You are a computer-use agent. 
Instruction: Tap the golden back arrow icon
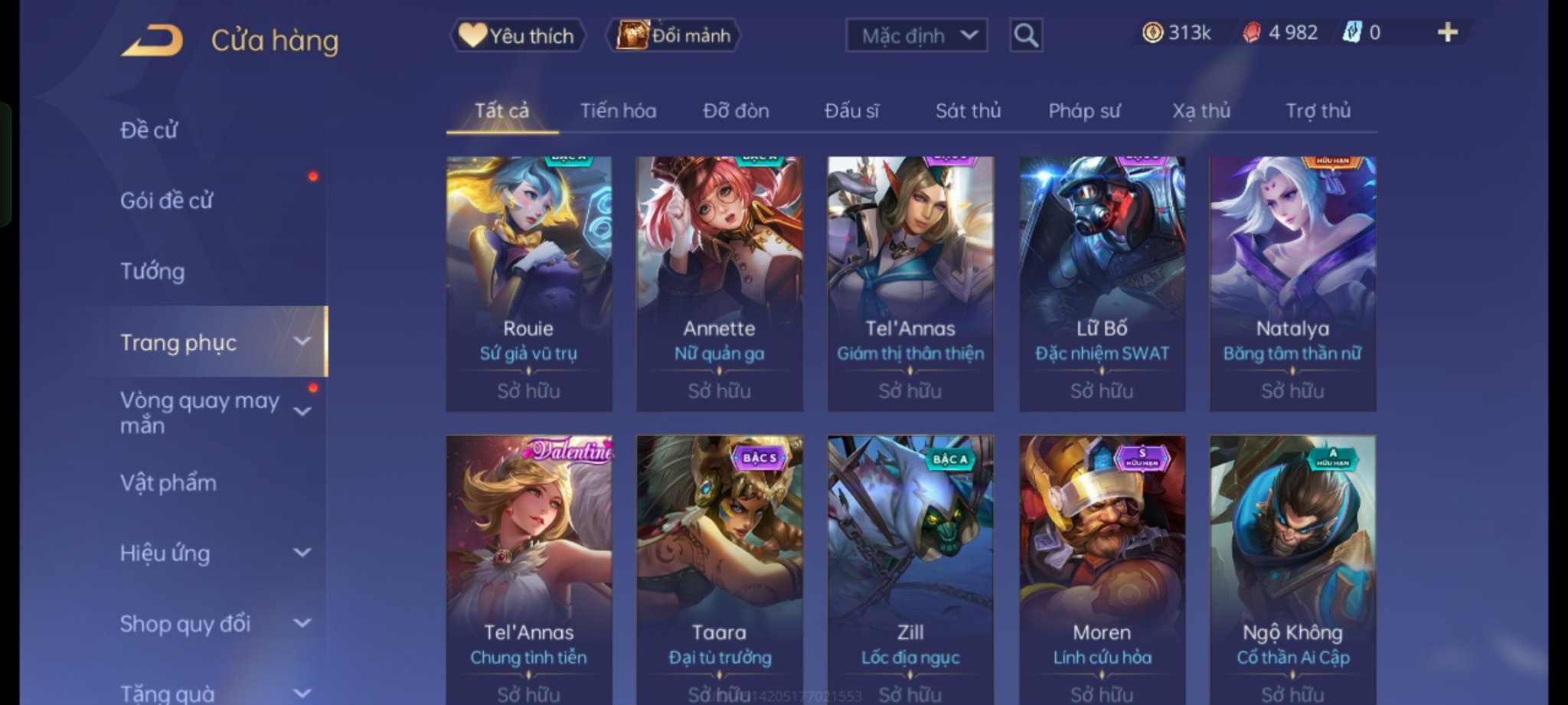(152, 41)
